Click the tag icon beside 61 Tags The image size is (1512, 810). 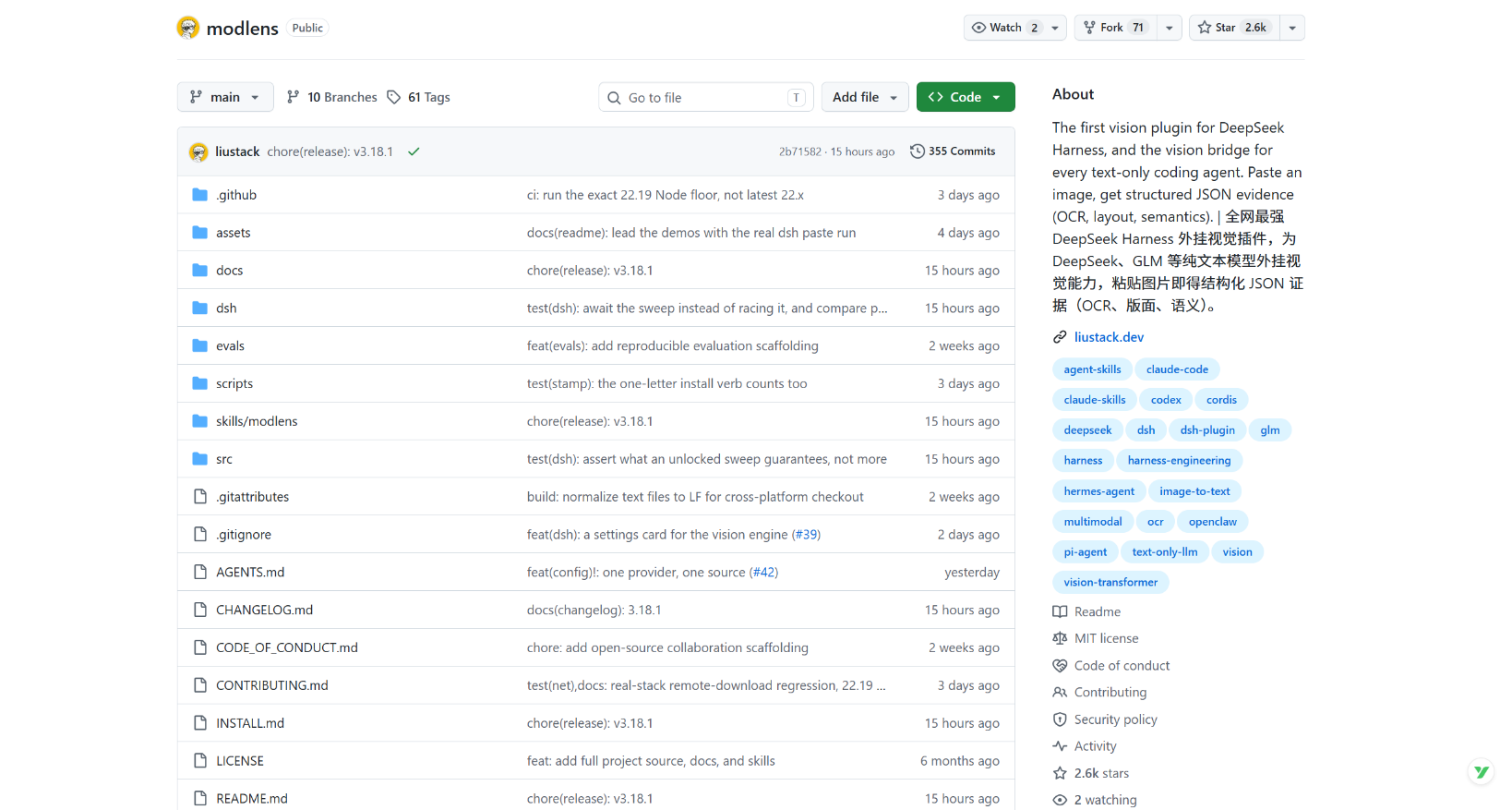coord(394,97)
